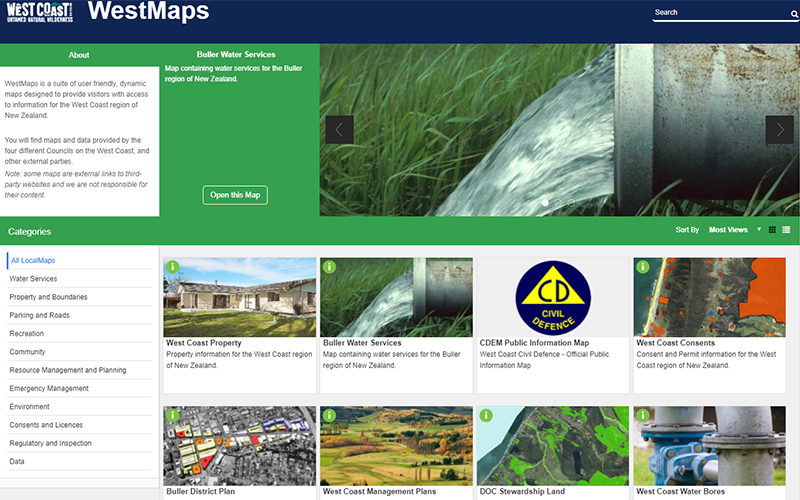Open info icon on West Coast Consents
800x500 pixels.
pyautogui.click(x=643, y=266)
